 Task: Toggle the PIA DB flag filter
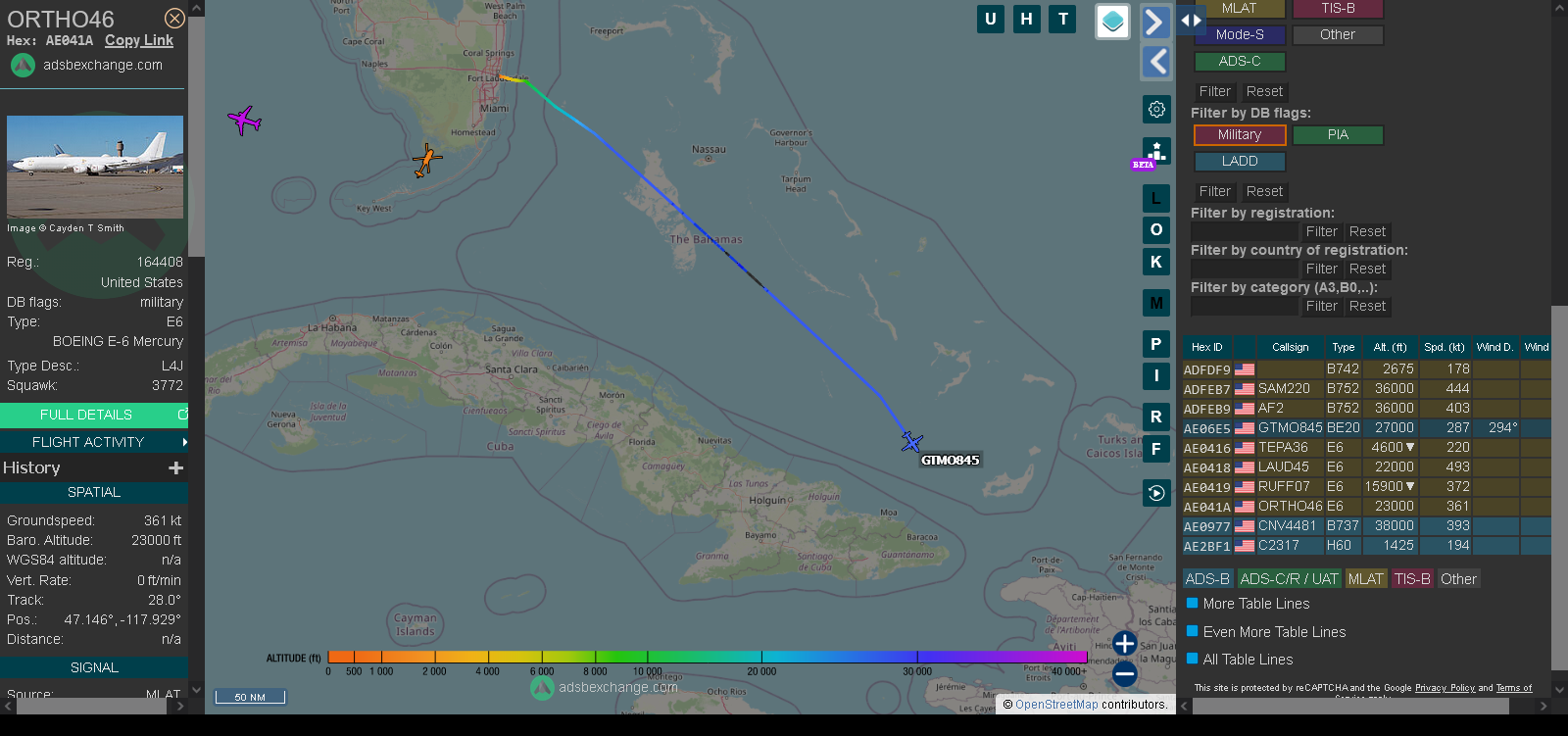pos(1338,134)
